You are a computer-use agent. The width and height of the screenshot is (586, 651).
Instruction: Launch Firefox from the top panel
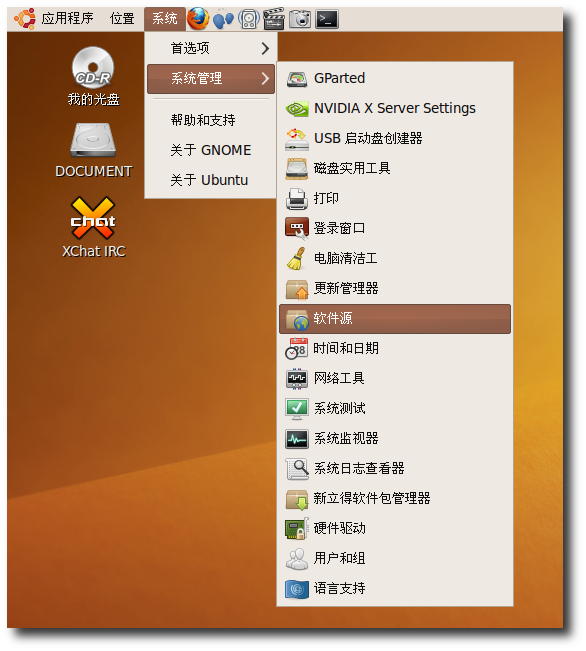(198, 19)
